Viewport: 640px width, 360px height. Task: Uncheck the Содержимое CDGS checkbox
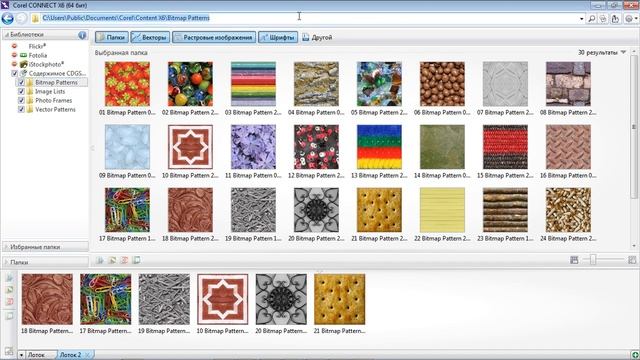click(x=14, y=73)
